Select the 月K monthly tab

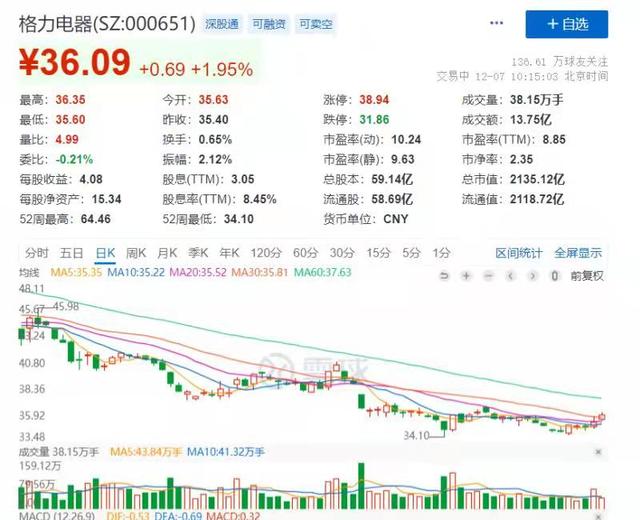(167, 253)
